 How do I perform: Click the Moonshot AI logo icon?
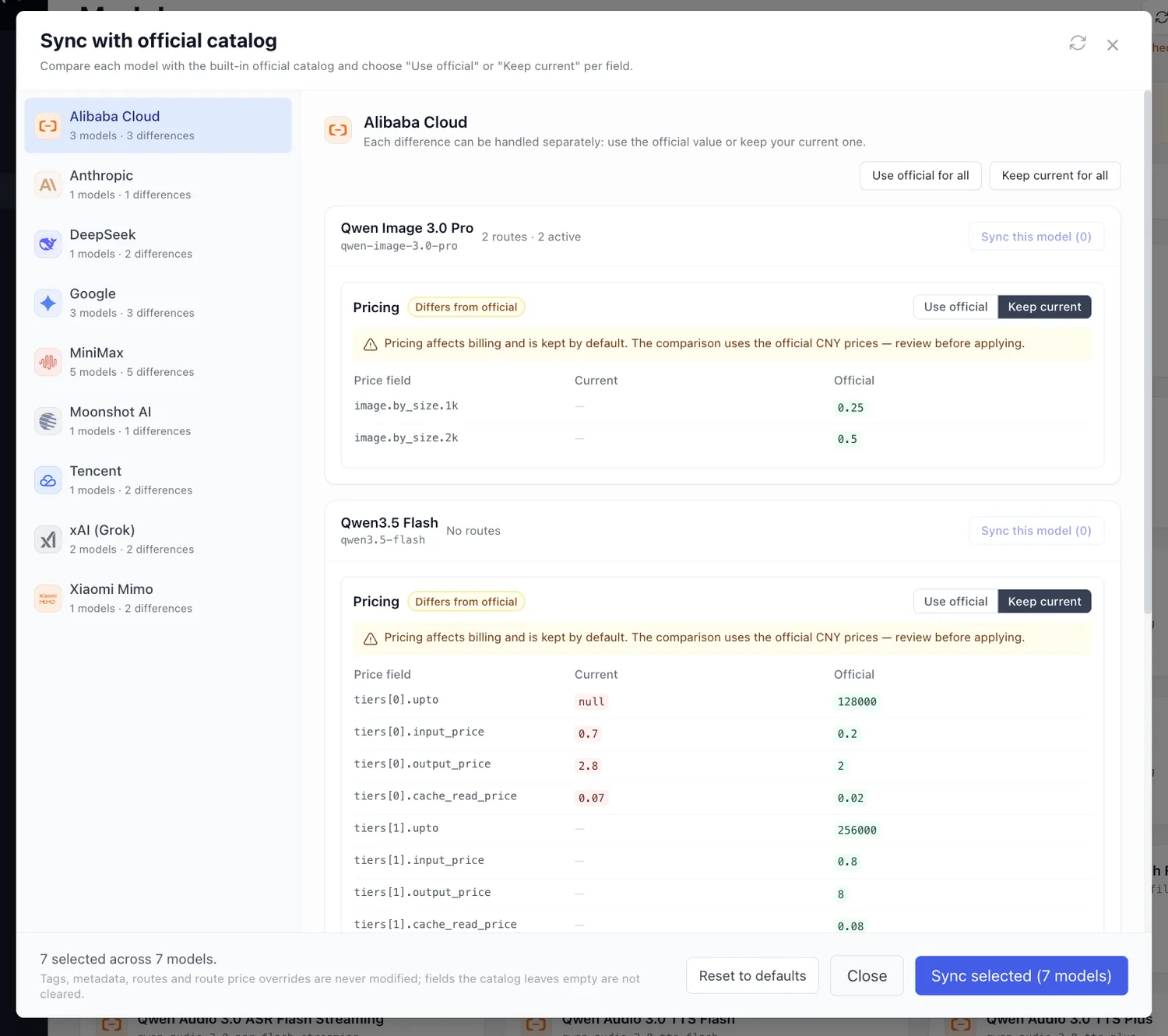[48, 421]
